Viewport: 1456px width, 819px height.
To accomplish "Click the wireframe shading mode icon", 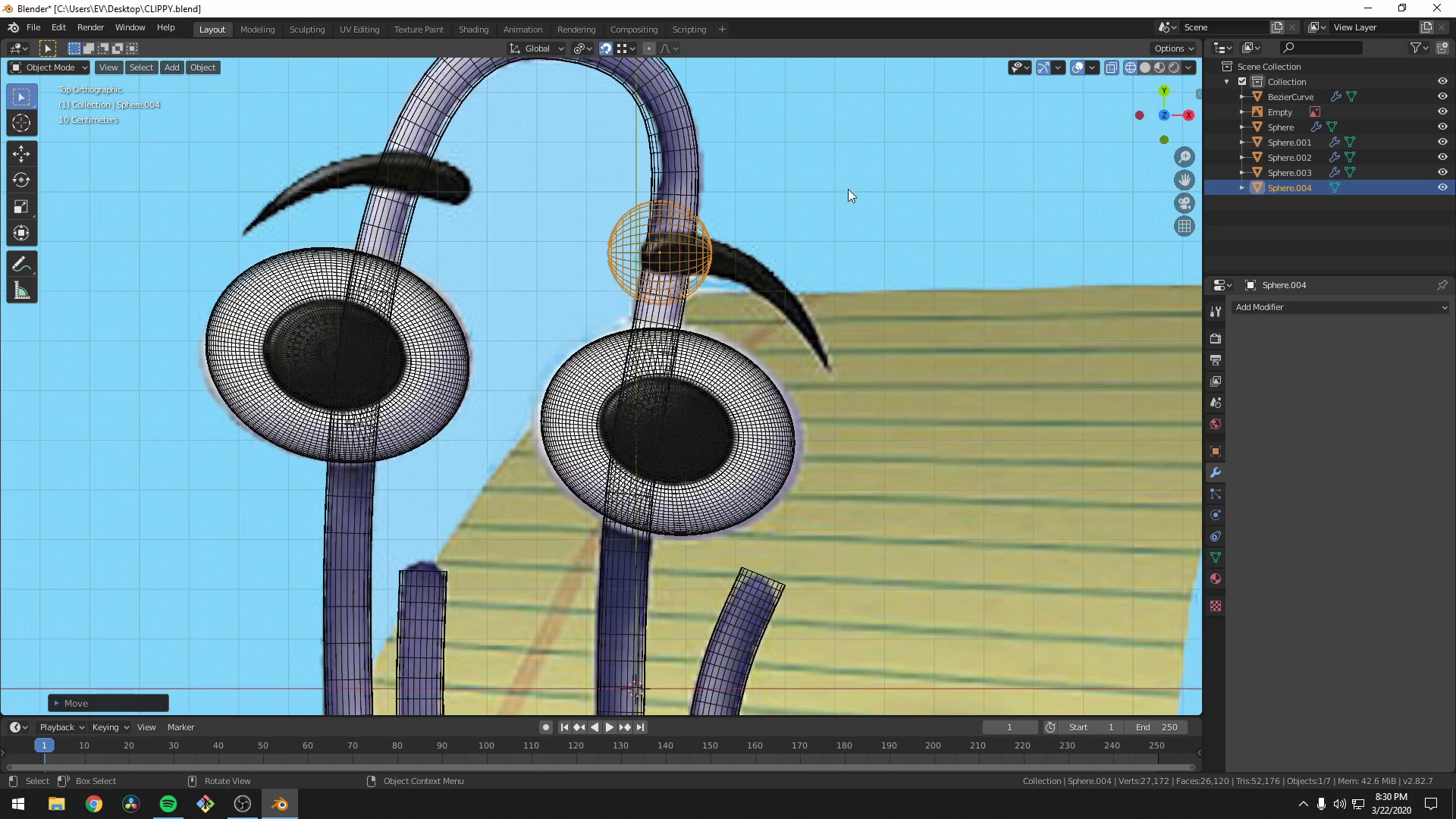I will coord(1130,67).
